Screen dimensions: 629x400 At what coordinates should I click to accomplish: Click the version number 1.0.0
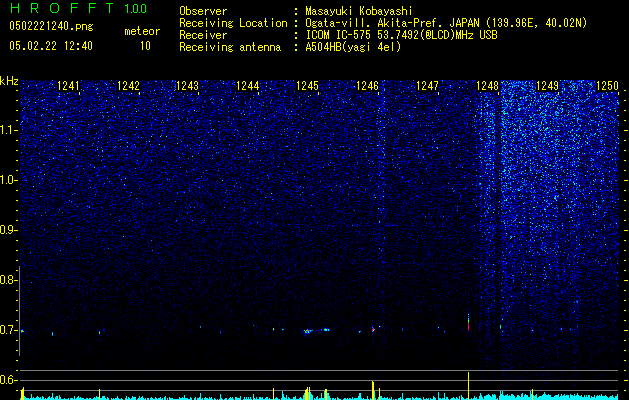click(135, 9)
